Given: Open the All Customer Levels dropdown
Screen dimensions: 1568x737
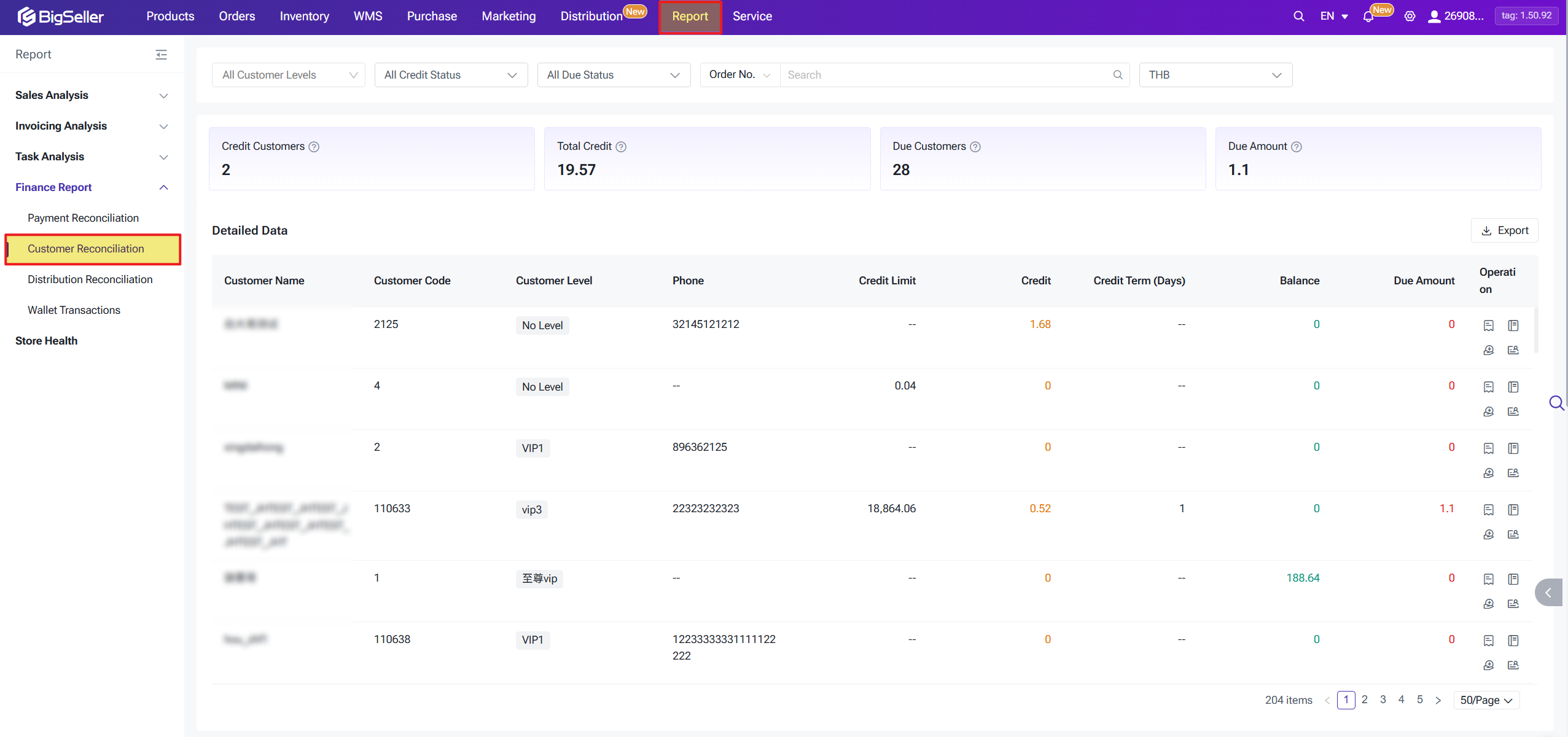Looking at the screenshot, I should [x=288, y=75].
